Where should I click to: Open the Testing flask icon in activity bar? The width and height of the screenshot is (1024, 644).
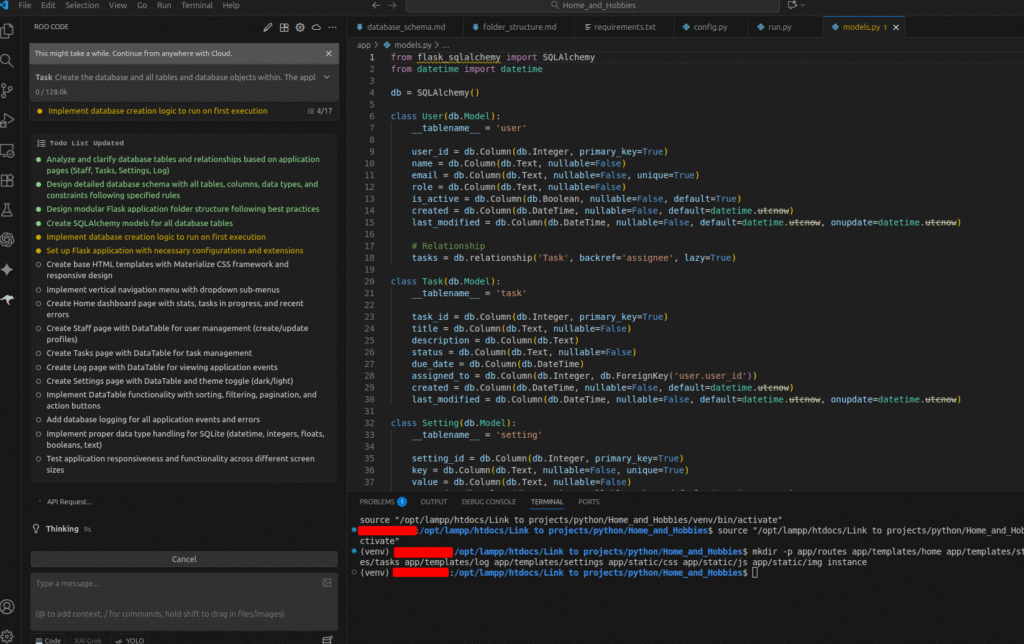click(x=8, y=210)
